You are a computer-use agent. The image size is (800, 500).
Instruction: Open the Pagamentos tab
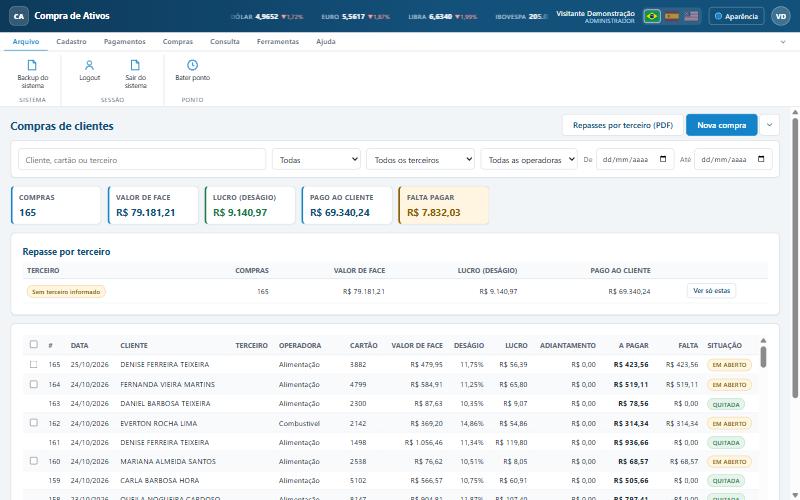point(124,42)
